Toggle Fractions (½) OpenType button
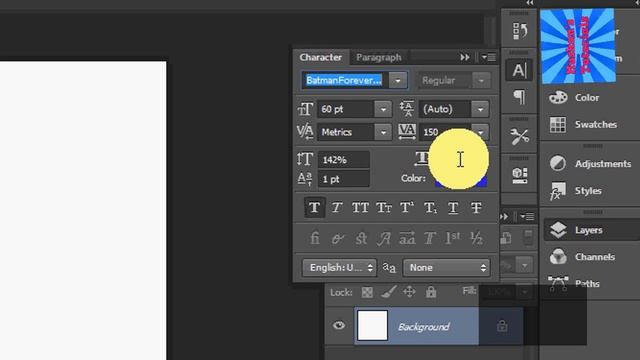The height and width of the screenshot is (360, 640). pyautogui.click(x=476, y=238)
